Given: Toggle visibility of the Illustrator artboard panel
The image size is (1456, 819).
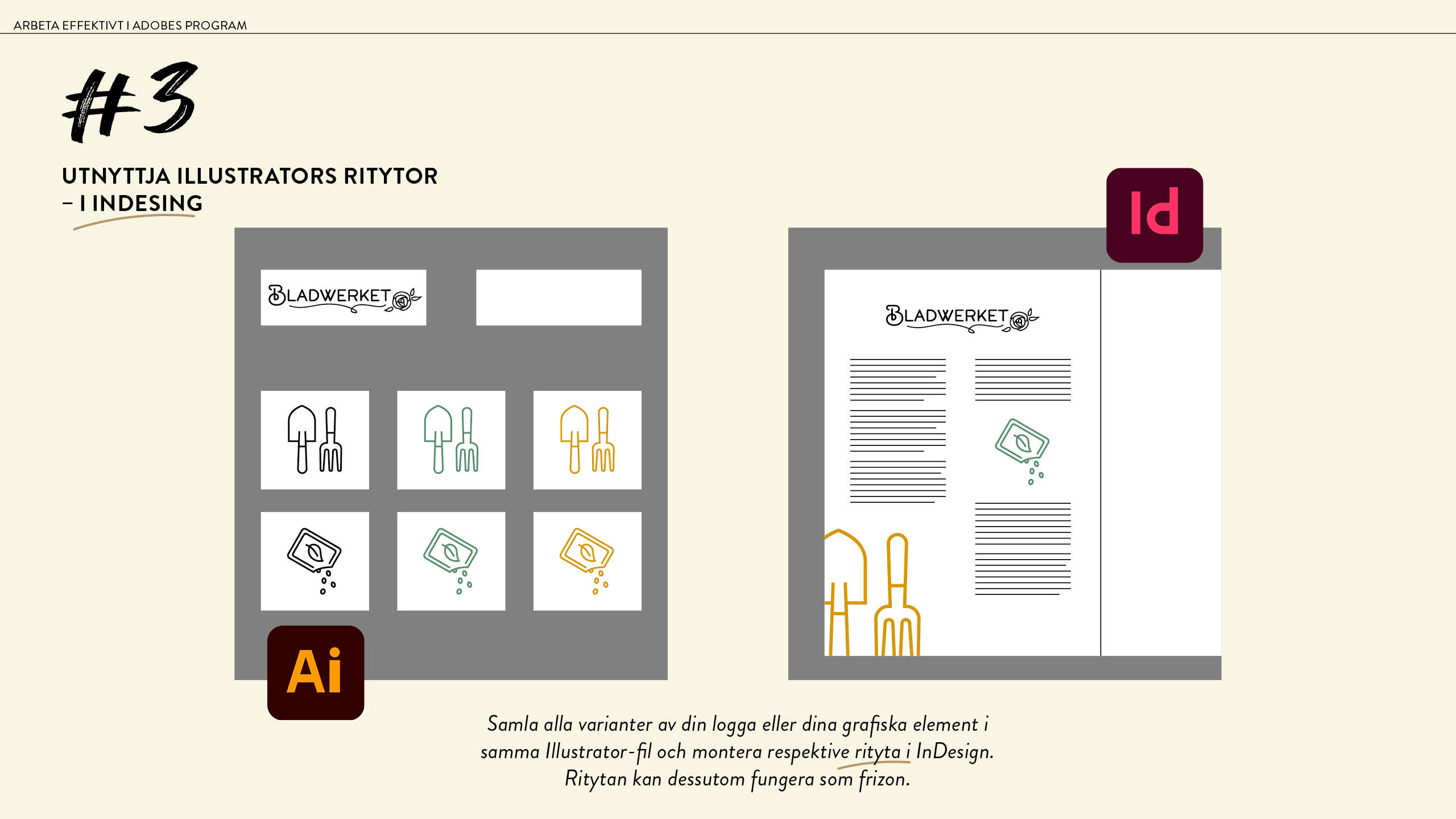Looking at the screenshot, I should [x=317, y=672].
